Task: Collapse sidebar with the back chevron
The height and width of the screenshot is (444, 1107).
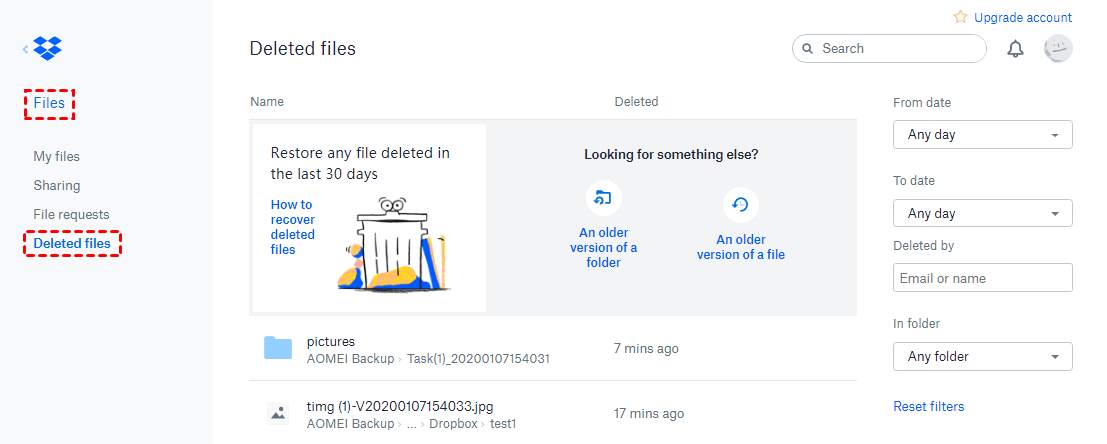Action: pyautogui.click(x=25, y=48)
